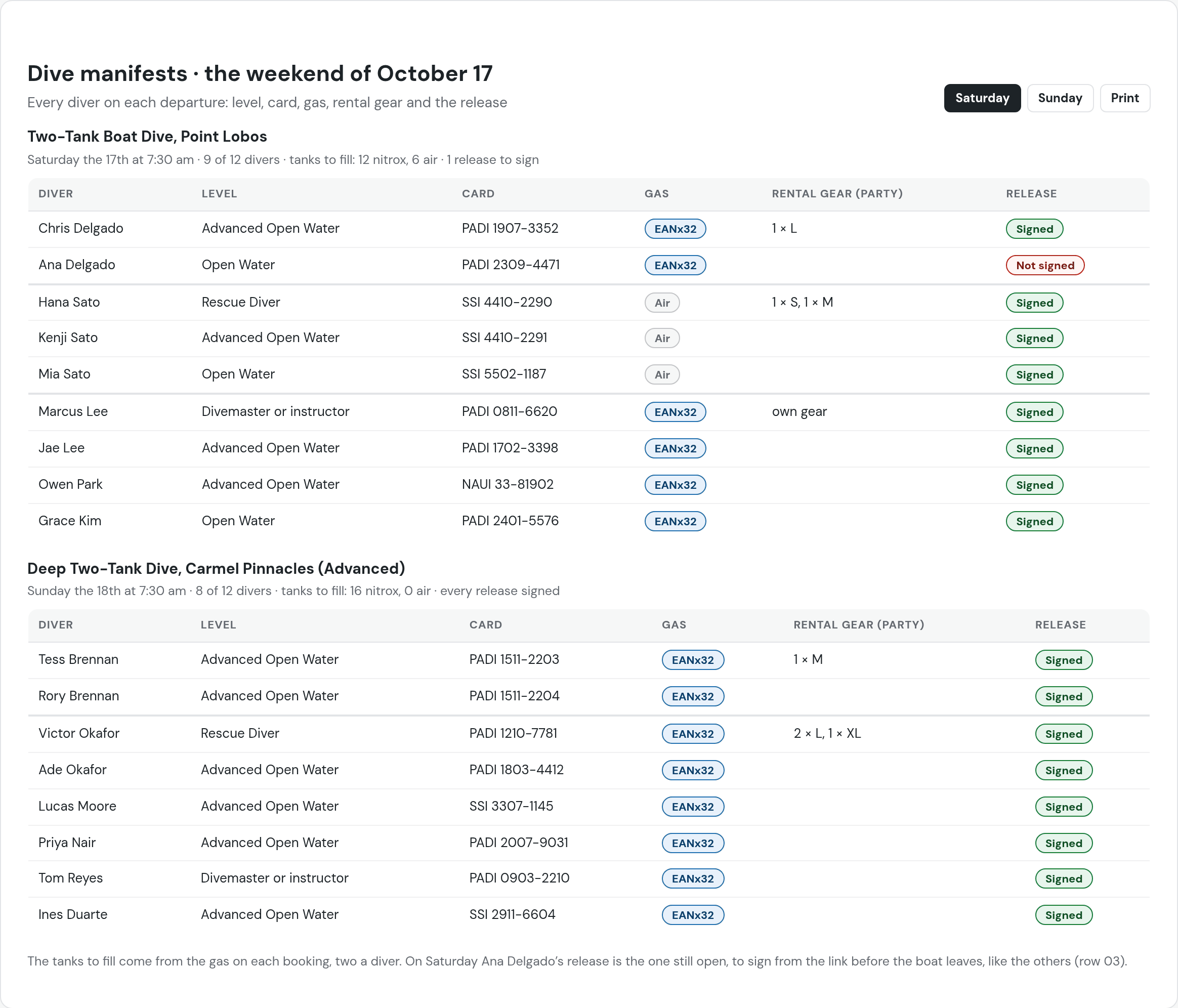Switch to the Saturday tab
Image resolution: width=1178 pixels, height=1008 pixels.
982,98
